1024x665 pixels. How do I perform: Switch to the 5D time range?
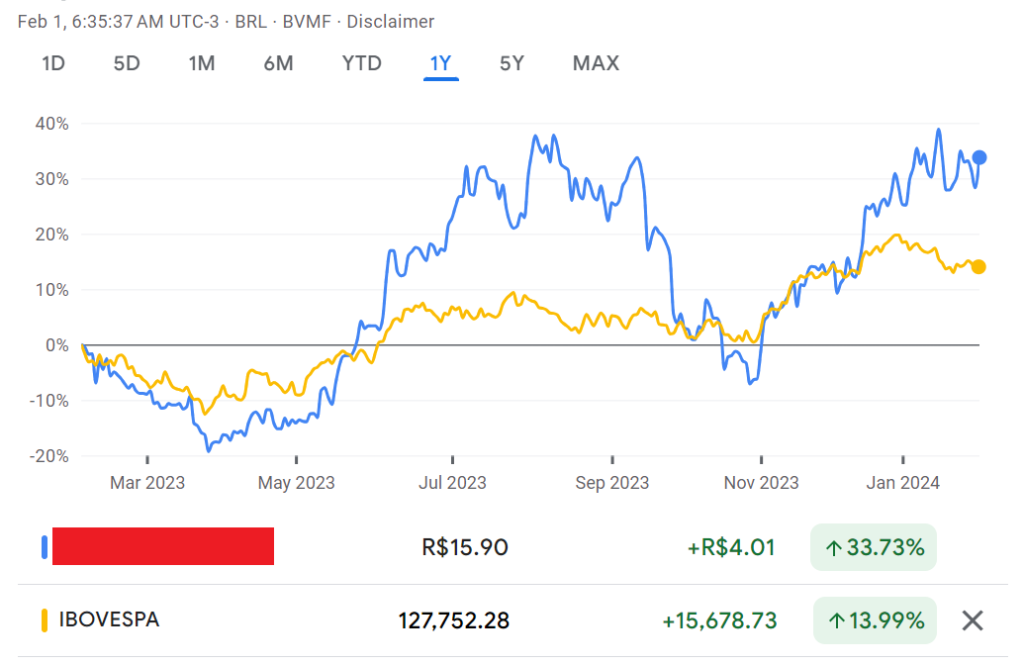[126, 64]
